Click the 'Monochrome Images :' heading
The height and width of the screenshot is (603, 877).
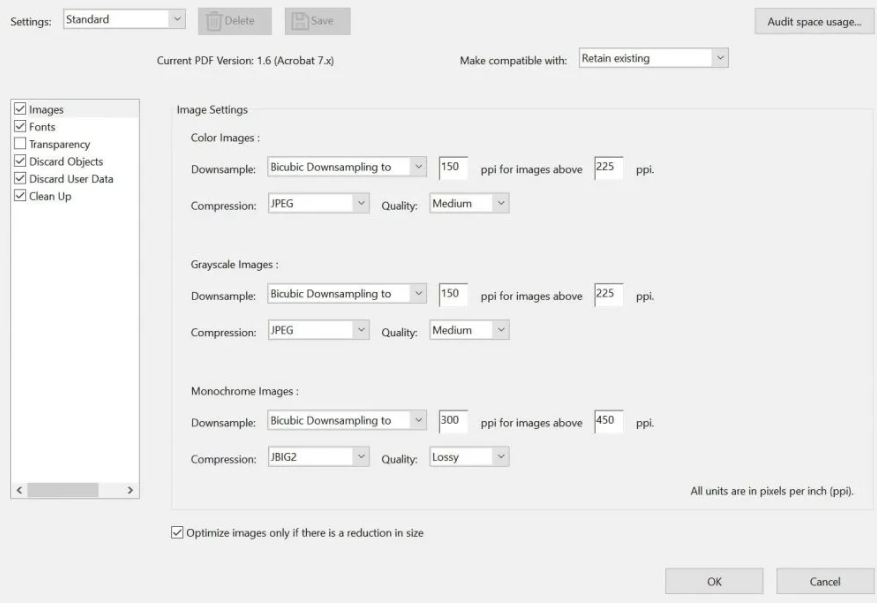[244, 391]
